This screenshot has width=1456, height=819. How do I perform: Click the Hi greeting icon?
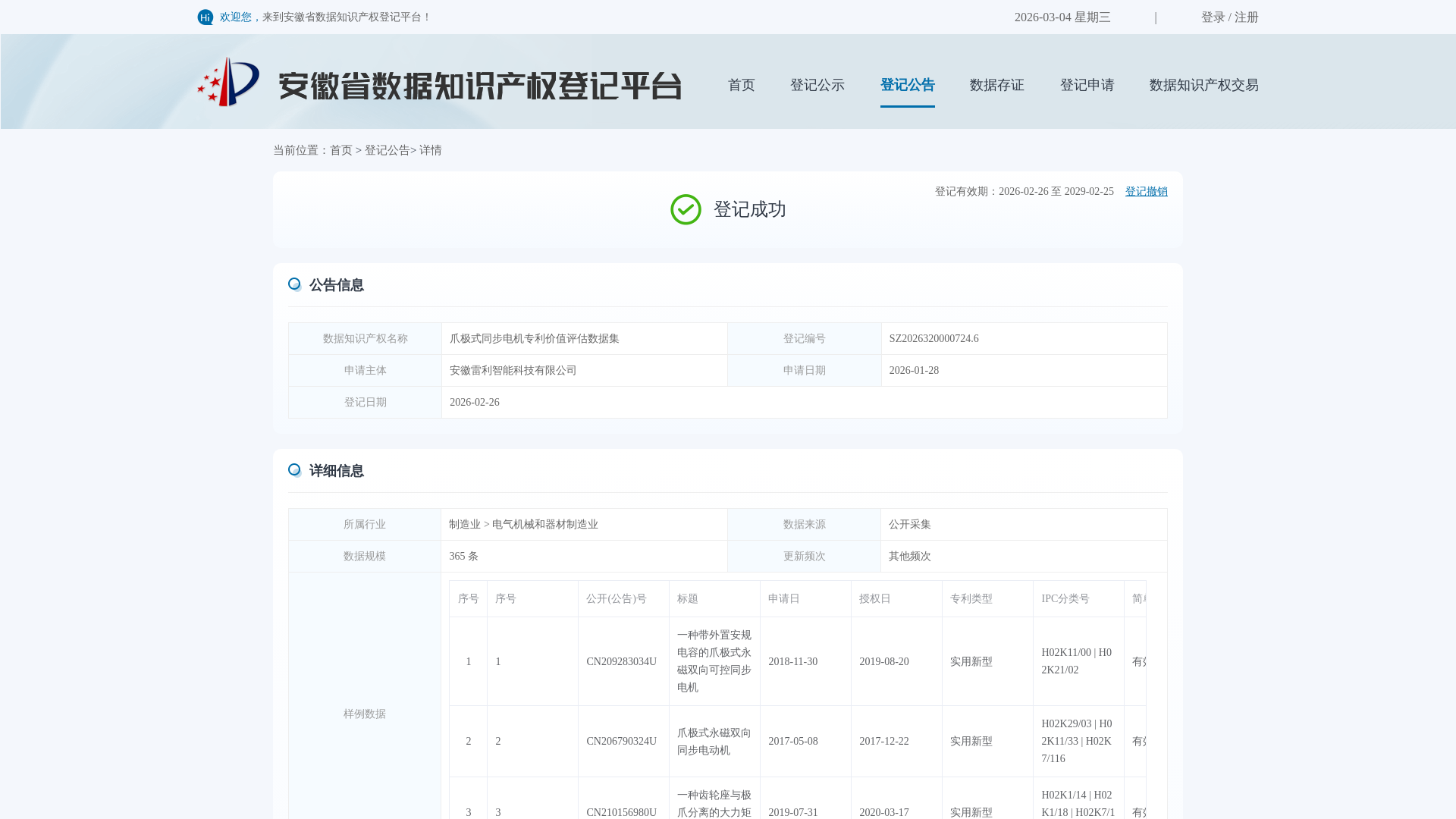[206, 17]
